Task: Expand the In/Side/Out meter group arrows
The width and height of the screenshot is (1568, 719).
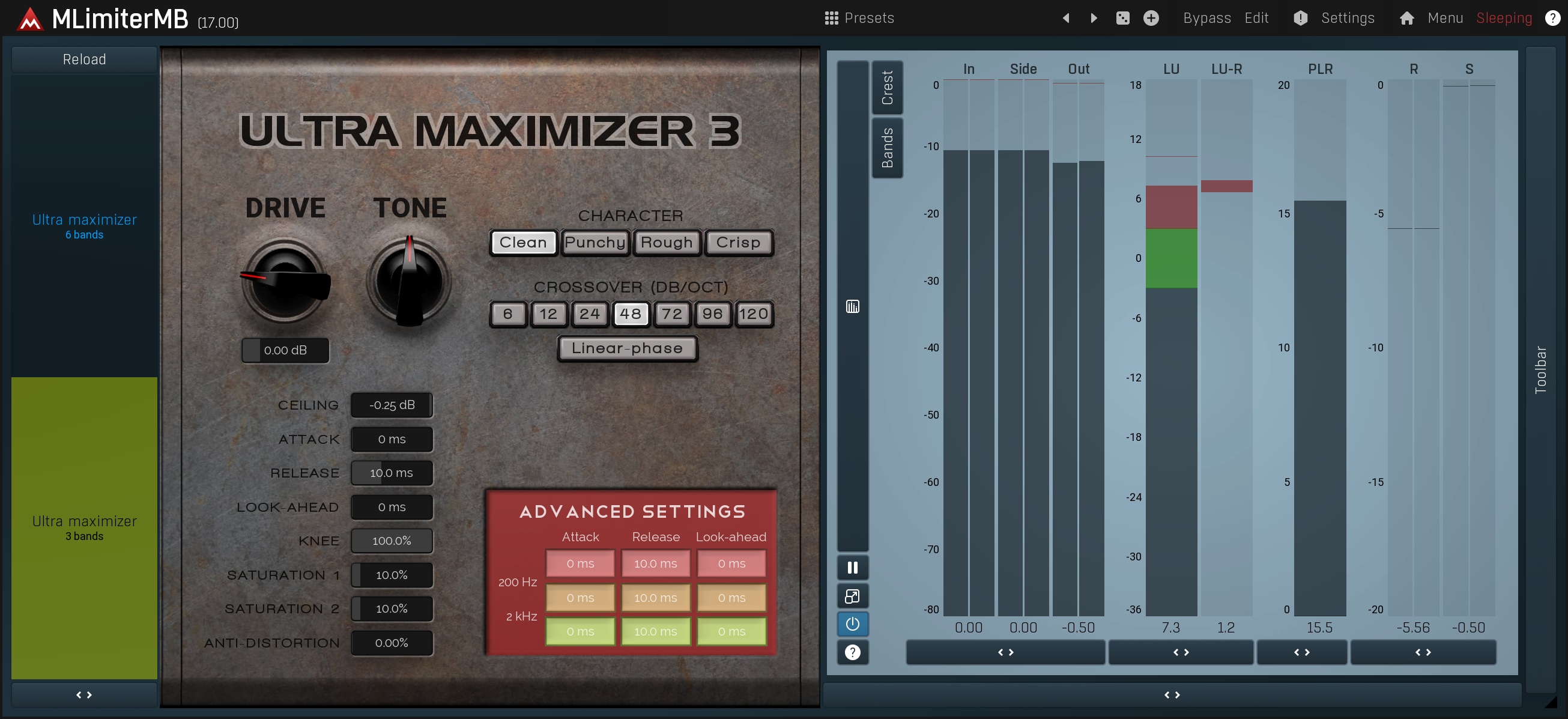Action: pyautogui.click(x=1005, y=653)
